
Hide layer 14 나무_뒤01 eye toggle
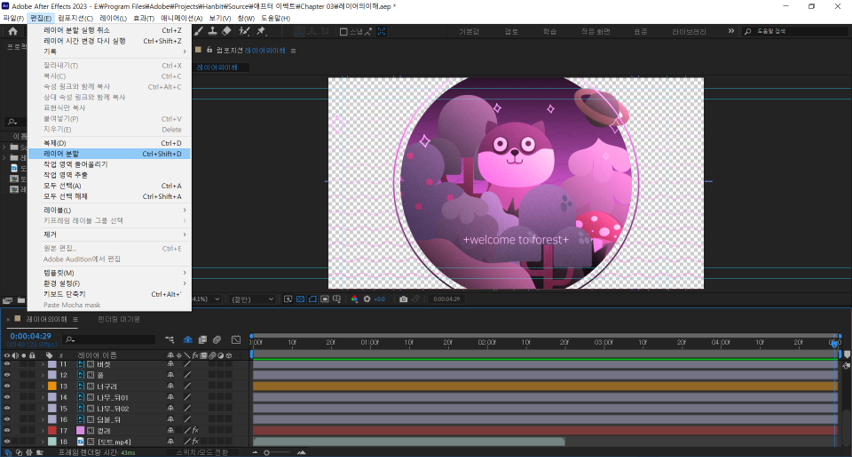coord(7,397)
